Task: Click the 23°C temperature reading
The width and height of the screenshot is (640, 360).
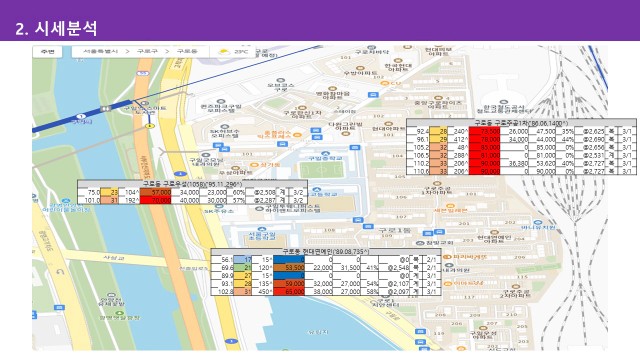Action: click(x=241, y=52)
